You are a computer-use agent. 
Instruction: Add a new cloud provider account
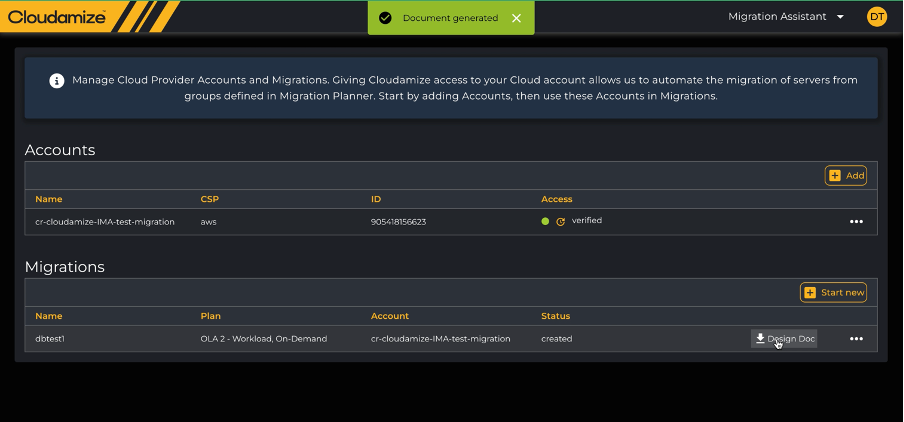click(x=846, y=175)
